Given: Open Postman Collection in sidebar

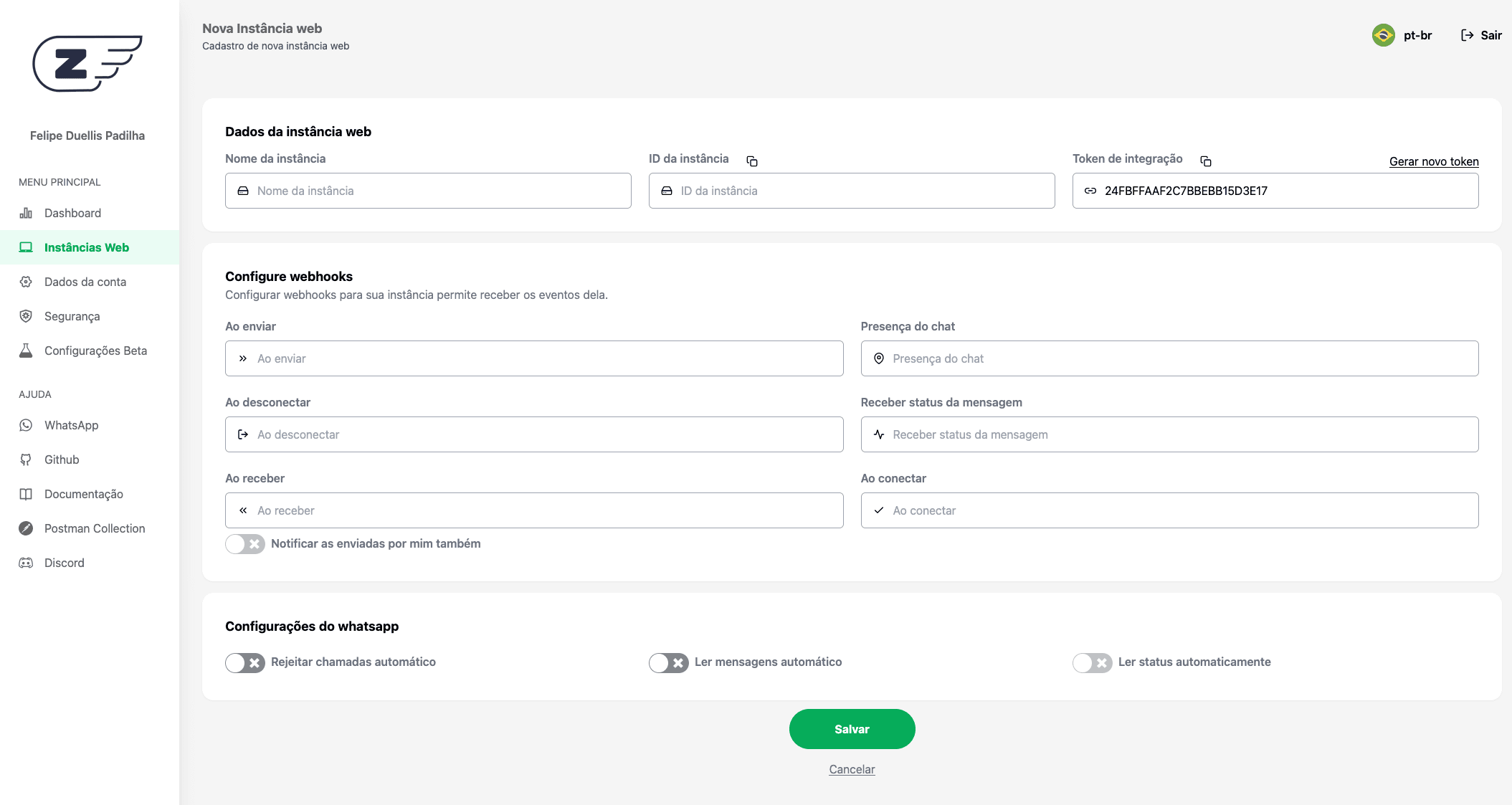Looking at the screenshot, I should point(90,528).
